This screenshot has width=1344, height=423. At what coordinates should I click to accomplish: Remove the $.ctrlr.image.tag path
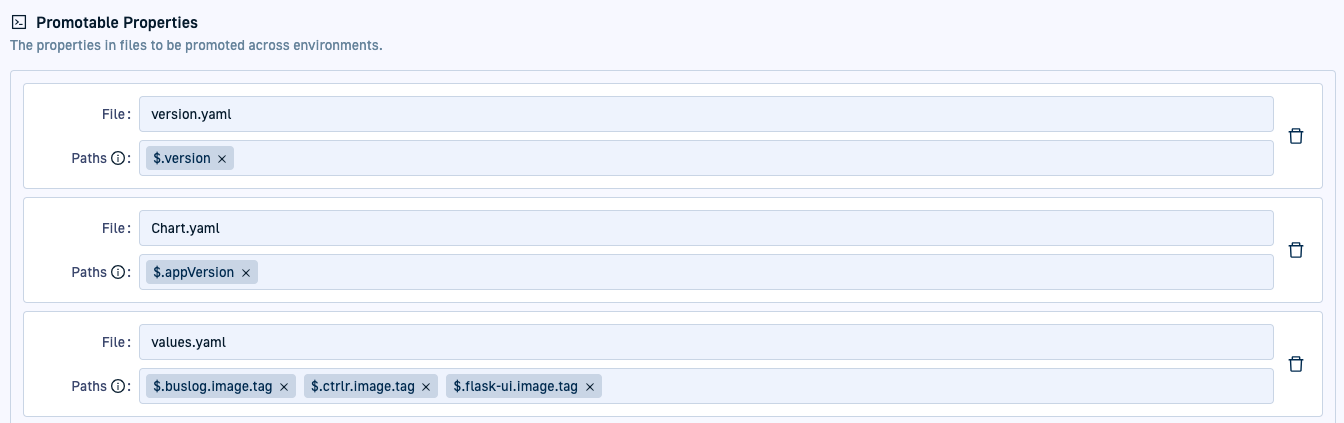pyautogui.click(x=426, y=387)
